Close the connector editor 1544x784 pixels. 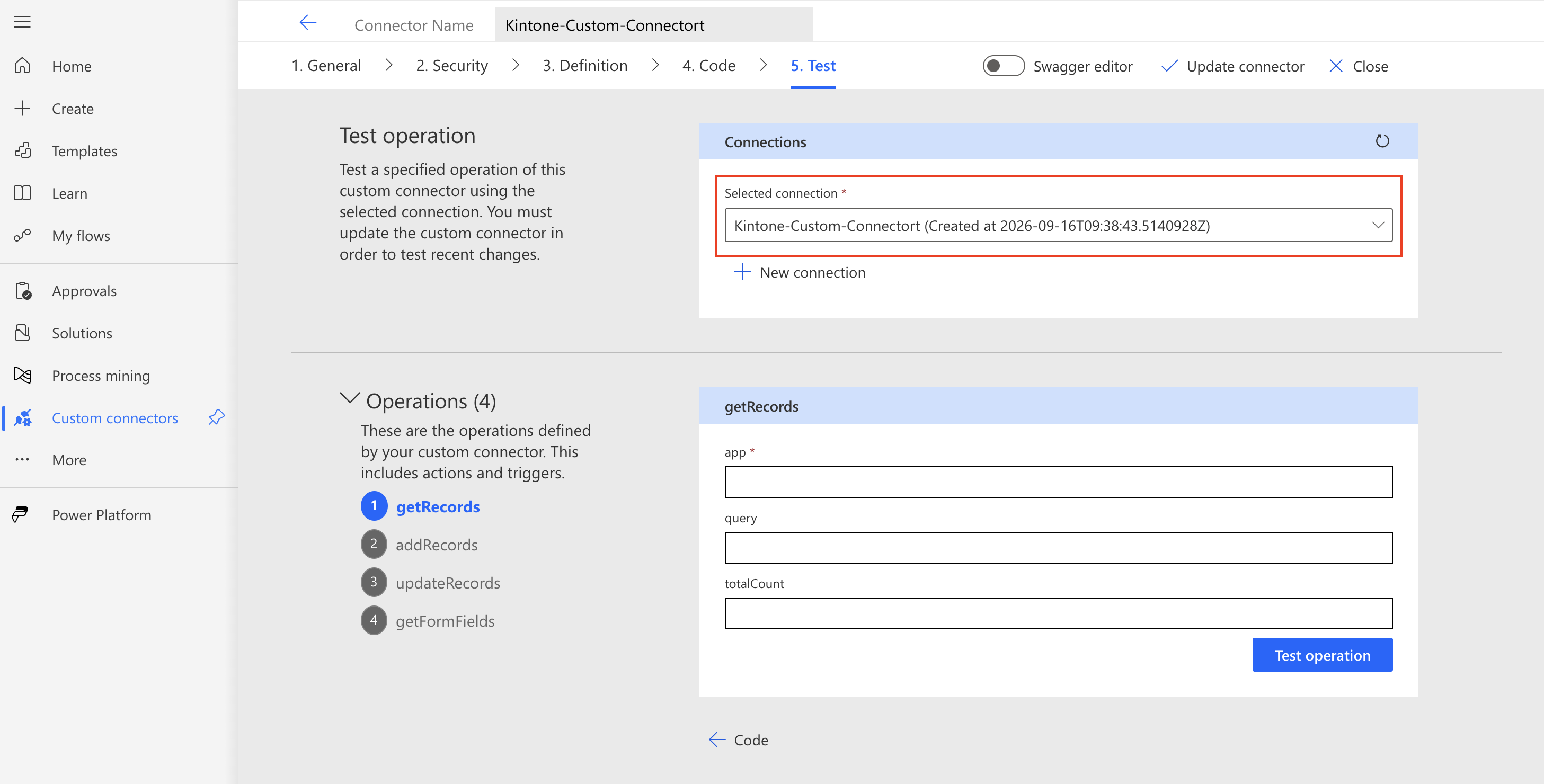coord(1357,66)
